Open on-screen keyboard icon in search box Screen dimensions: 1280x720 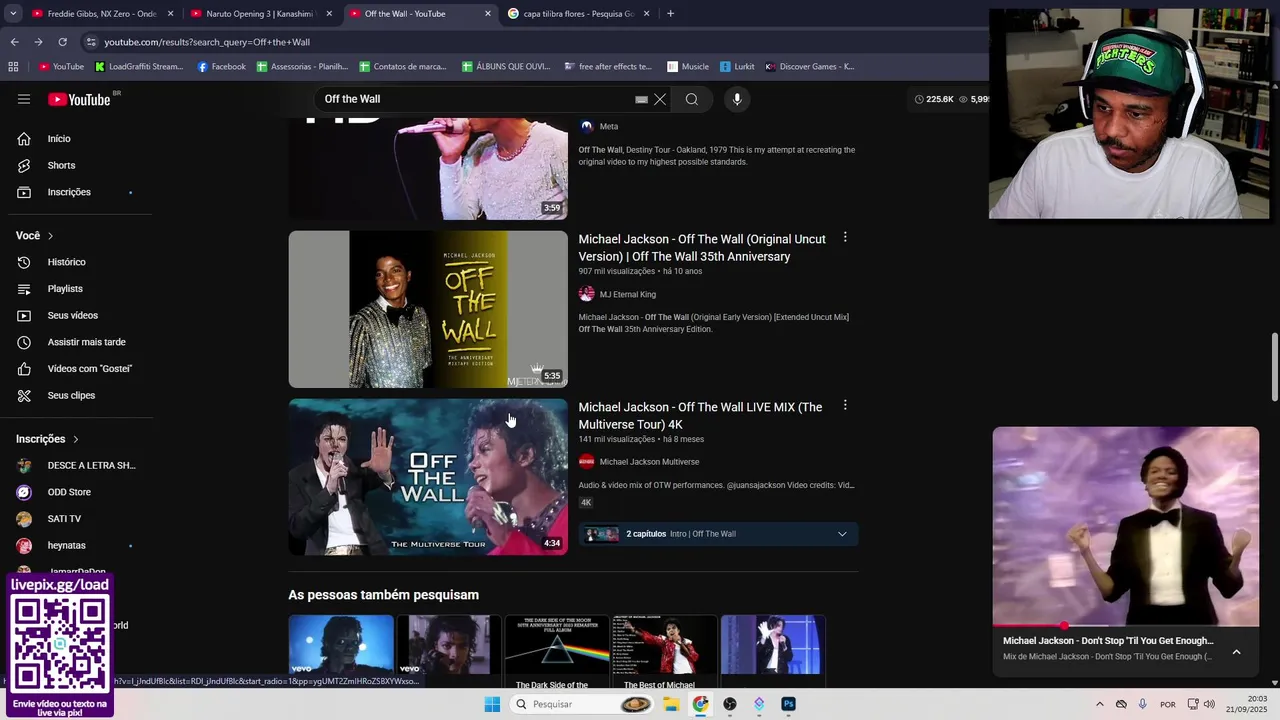click(641, 100)
